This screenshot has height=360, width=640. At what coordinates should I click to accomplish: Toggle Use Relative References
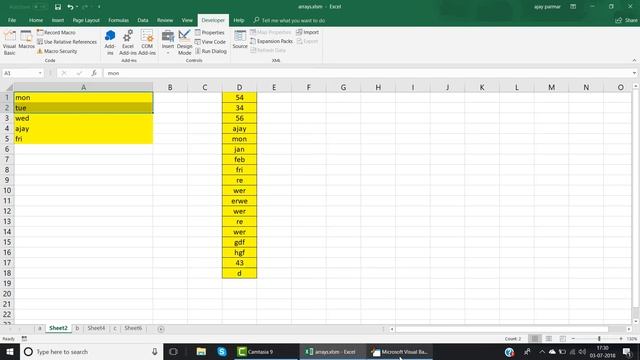tap(67, 42)
